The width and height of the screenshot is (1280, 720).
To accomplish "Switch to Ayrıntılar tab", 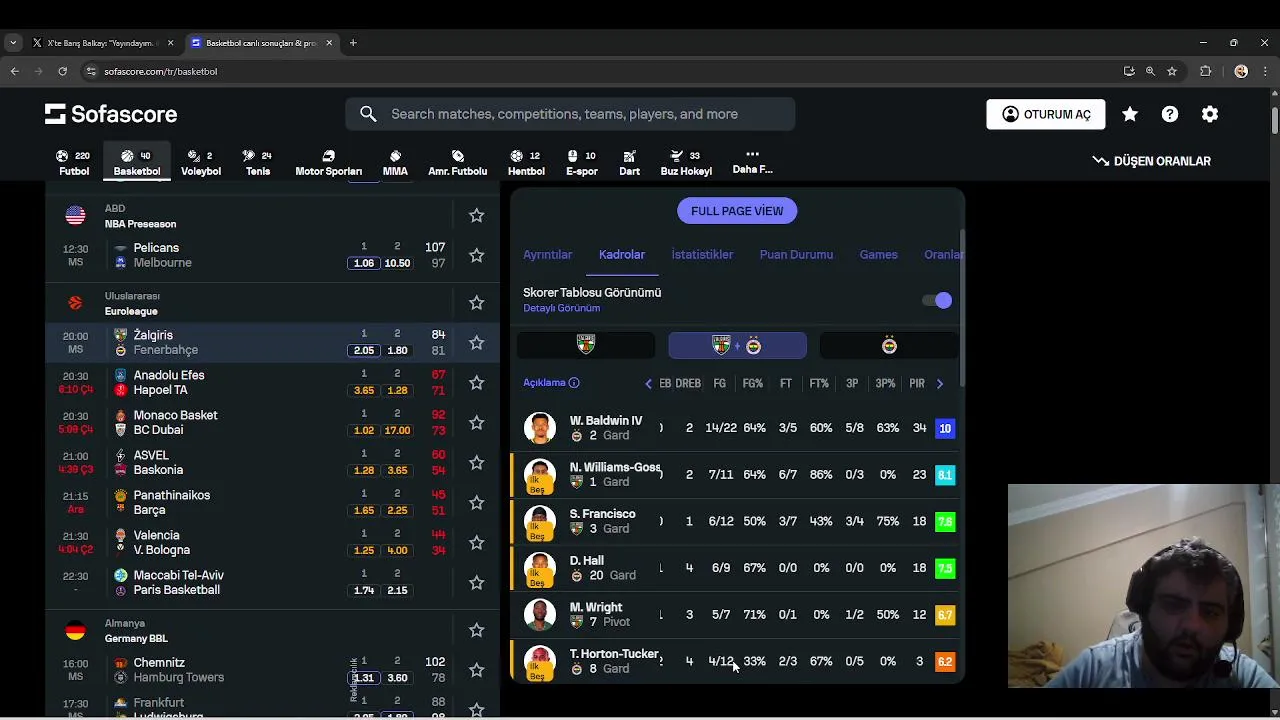I will click(547, 255).
